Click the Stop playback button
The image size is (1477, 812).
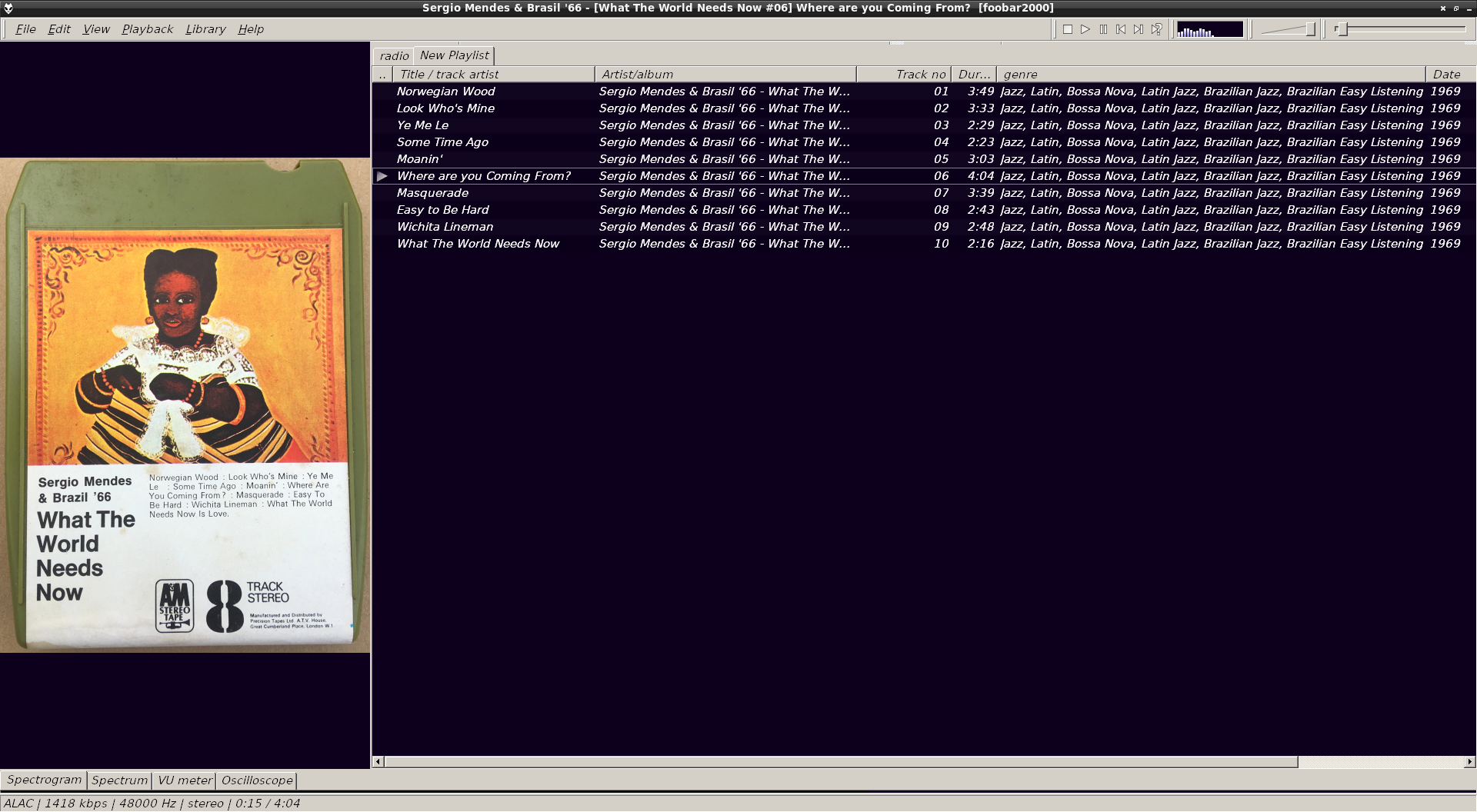pos(1068,29)
